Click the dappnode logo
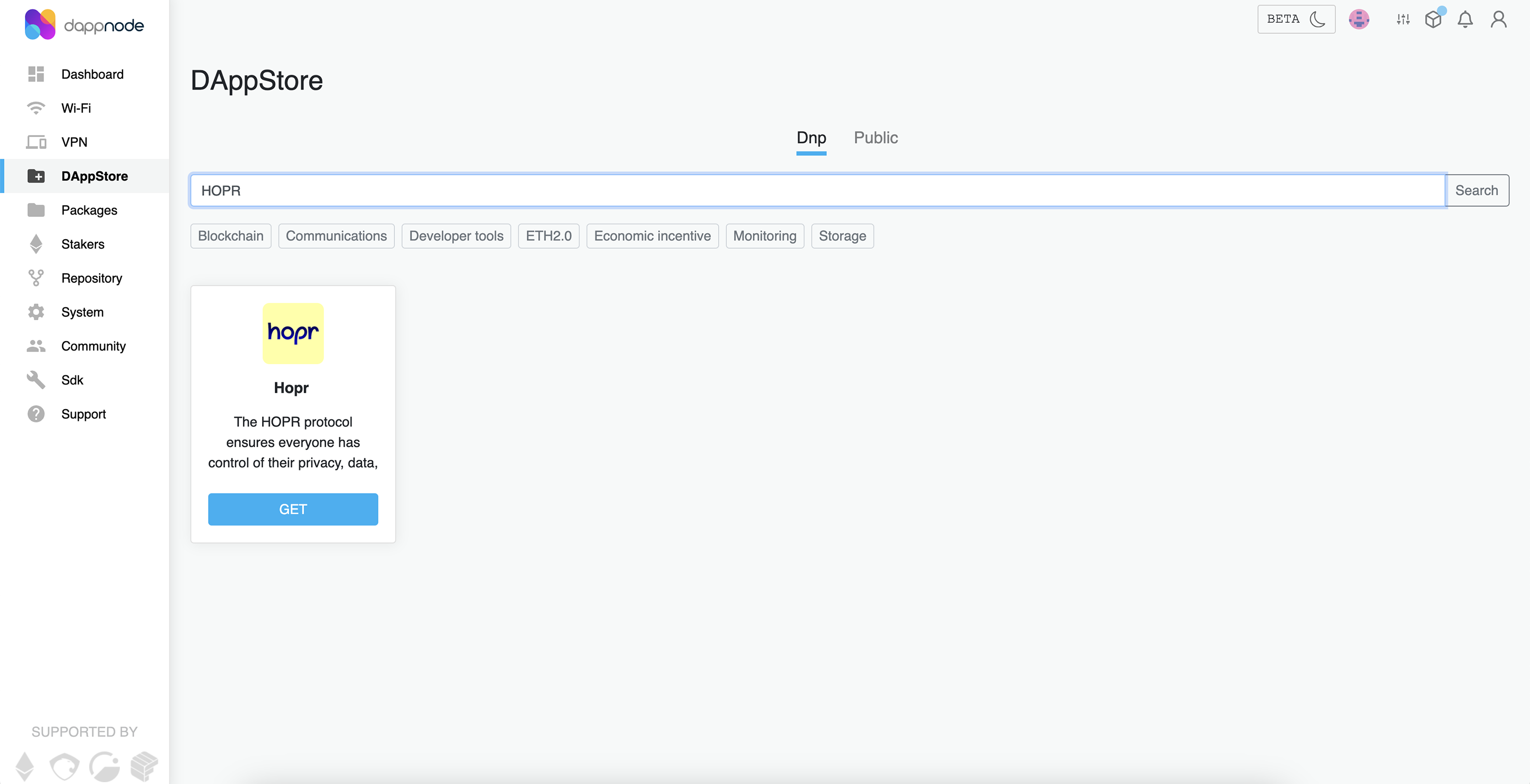Viewport: 1530px width, 784px height. tap(84, 25)
